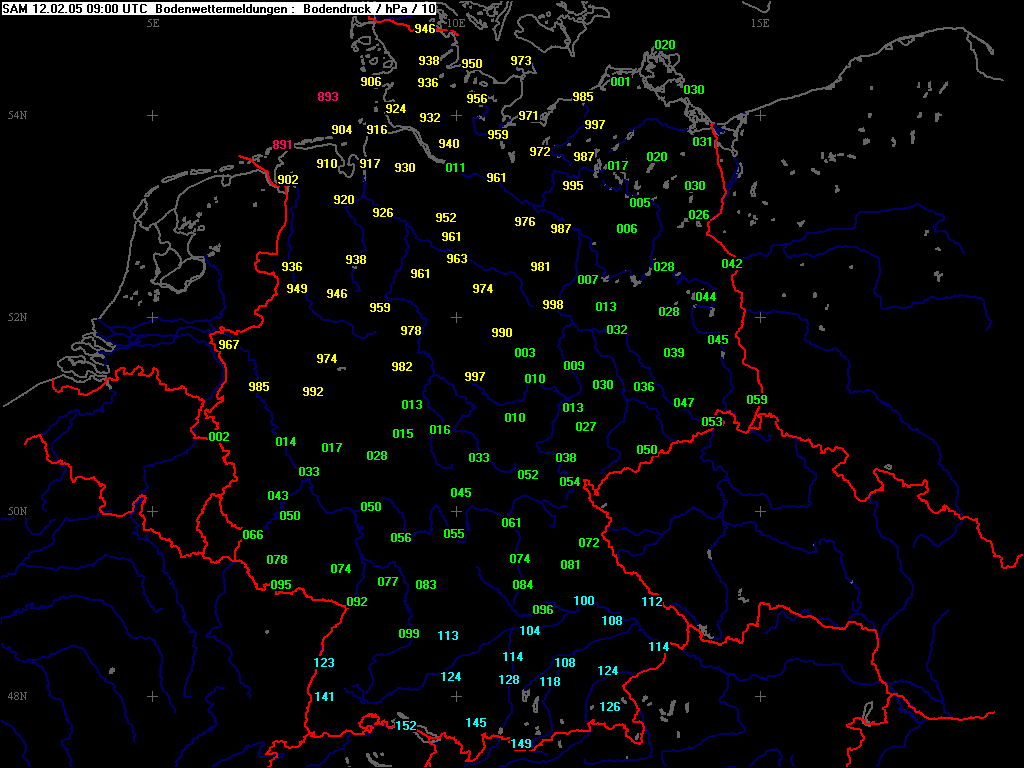Select the green 002 pressure reading
The height and width of the screenshot is (768, 1024).
tap(219, 437)
